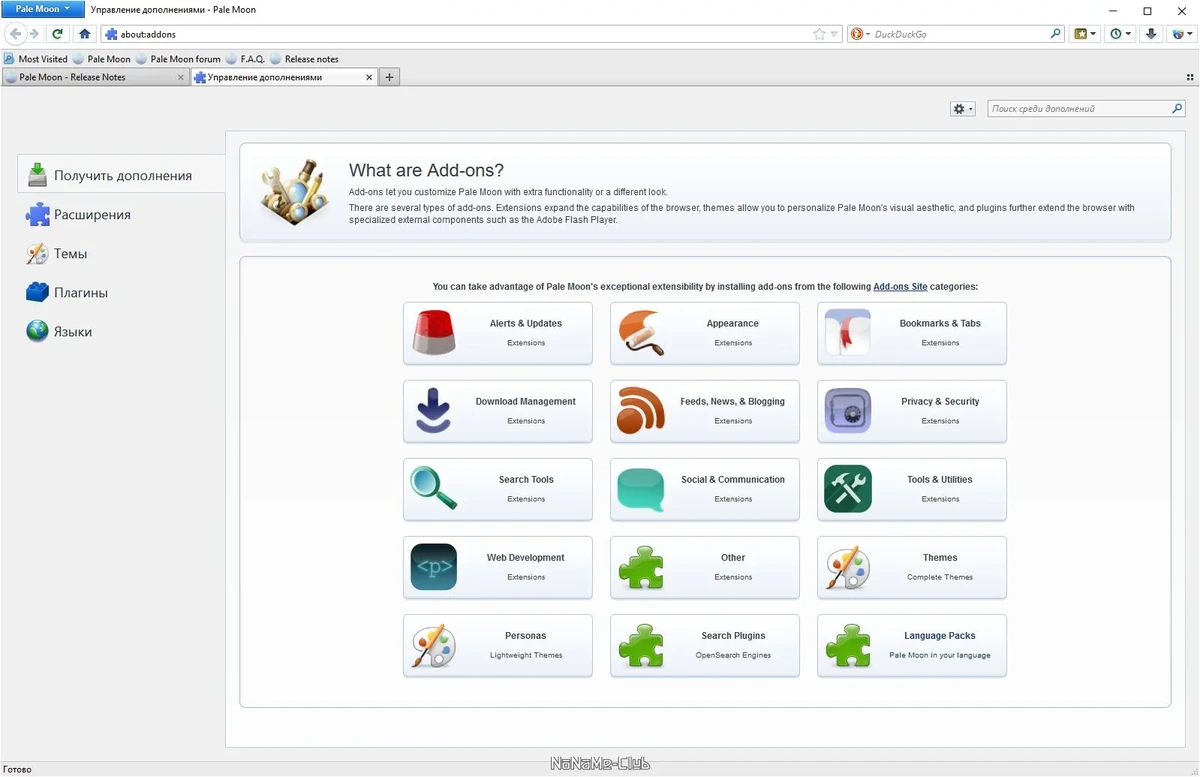The width and height of the screenshot is (1200, 777).
Task: Open the downloads arrow icon in toolbar
Action: [x=1152, y=34]
